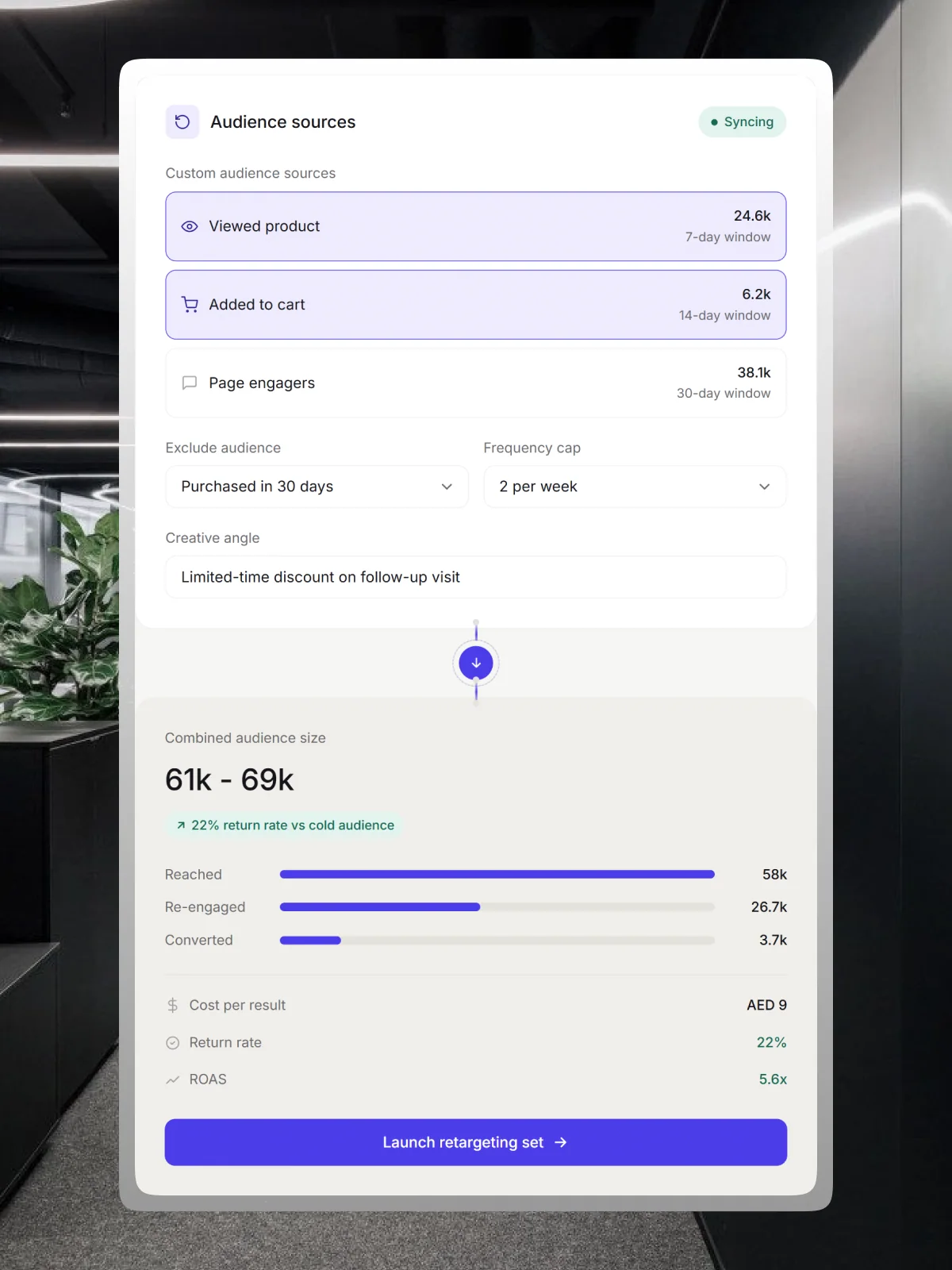Click the Re-engaged row label
The width and height of the screenshot is (952, 1270).
pos(205,907)
